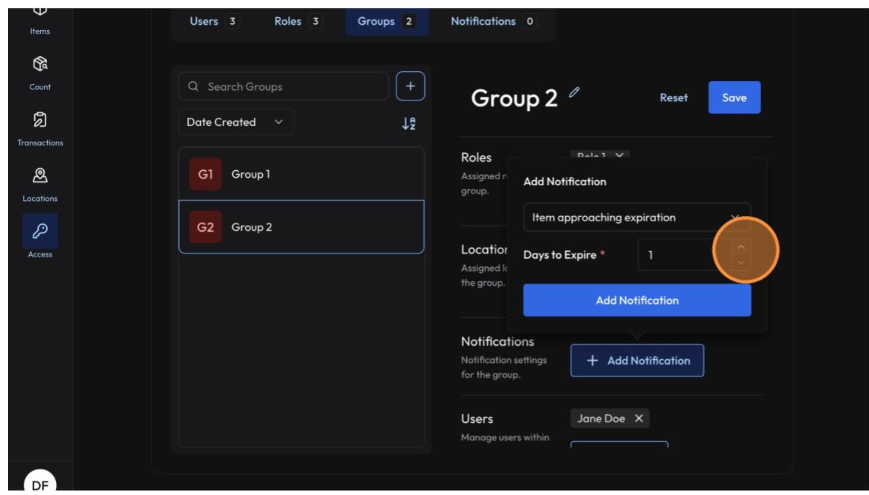Click the Groups count badge 2
The image size is (869, 495).
click(x=408, y=21)
